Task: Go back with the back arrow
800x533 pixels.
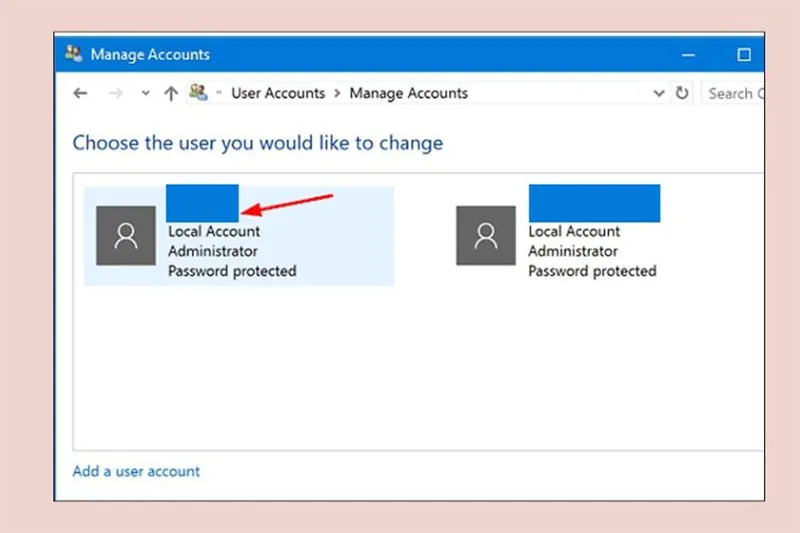Action: (x=80, y=93)
